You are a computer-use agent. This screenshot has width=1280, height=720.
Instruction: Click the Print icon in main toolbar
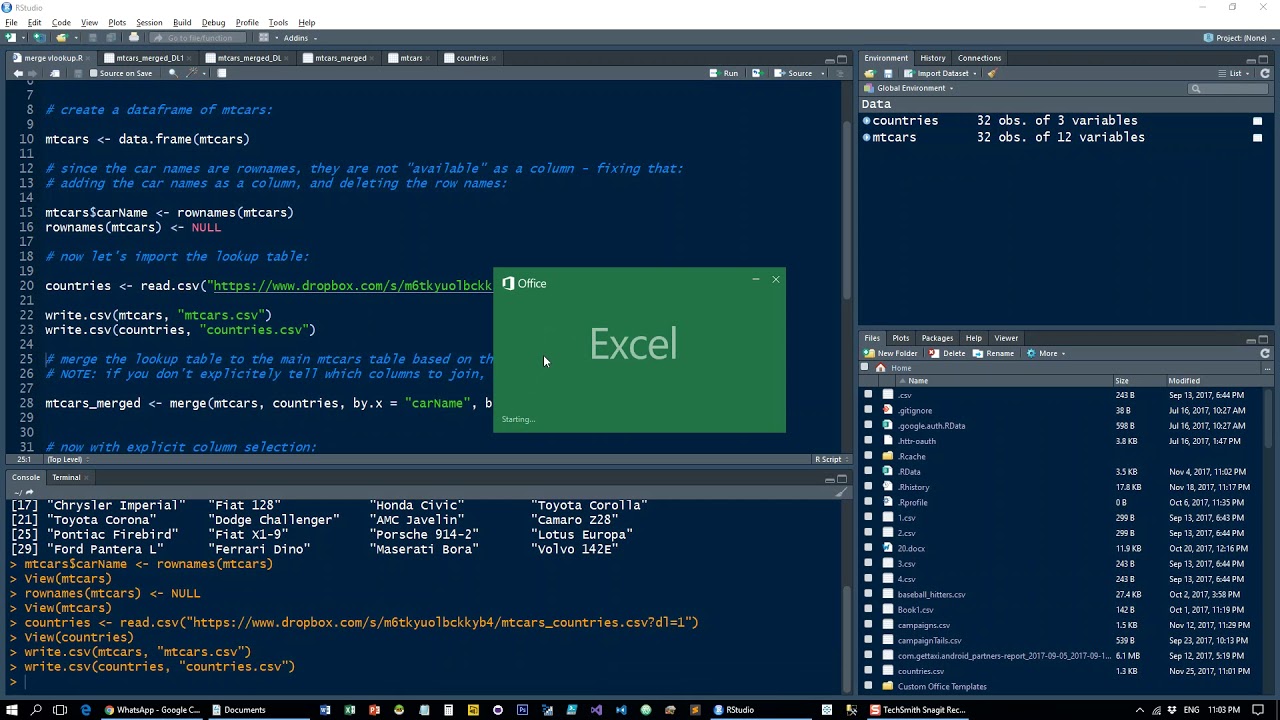click(x=134, y=38)
